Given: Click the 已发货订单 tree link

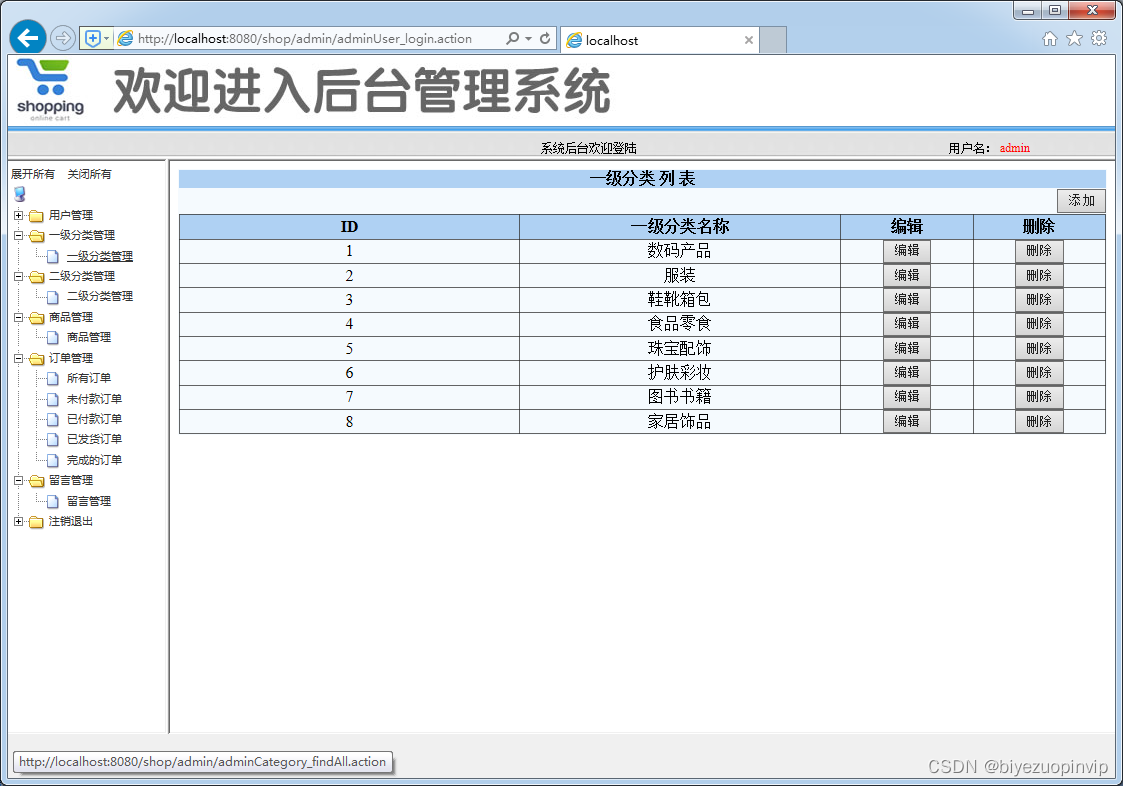Looking at the screenshot, I should click(x=94, y=439).
